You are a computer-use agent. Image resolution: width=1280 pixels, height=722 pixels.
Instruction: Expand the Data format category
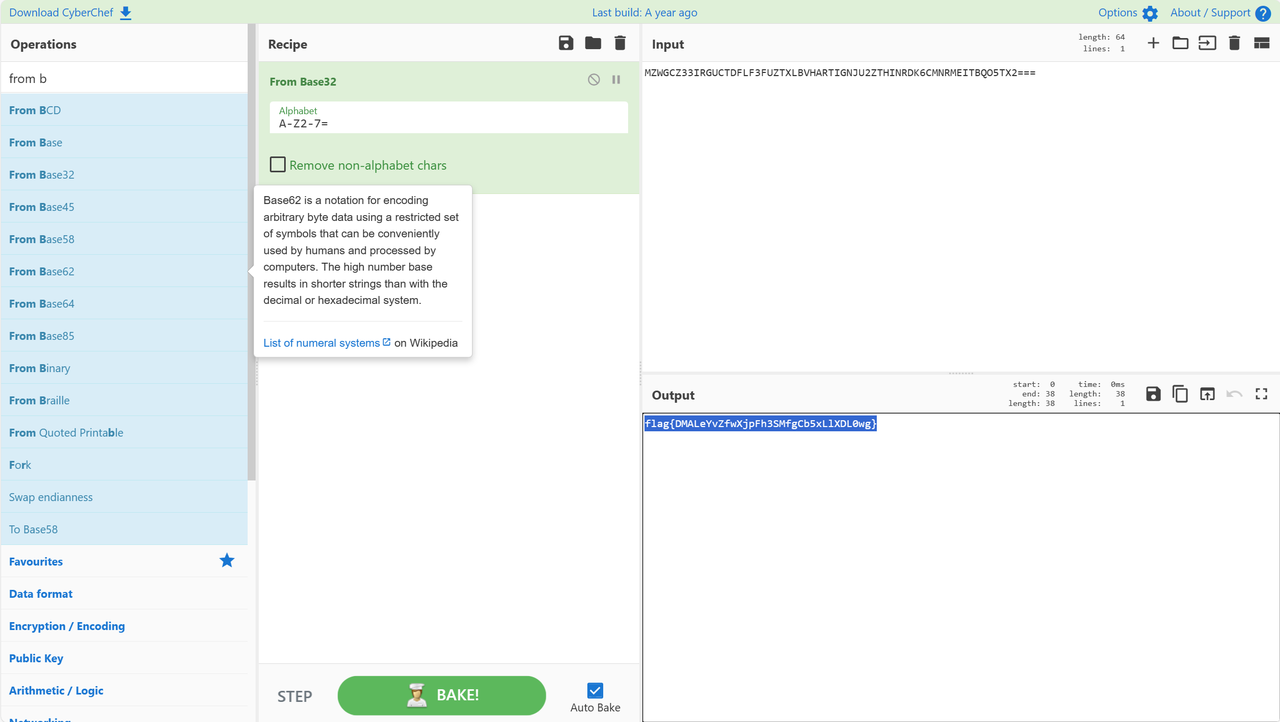(41, 594)
